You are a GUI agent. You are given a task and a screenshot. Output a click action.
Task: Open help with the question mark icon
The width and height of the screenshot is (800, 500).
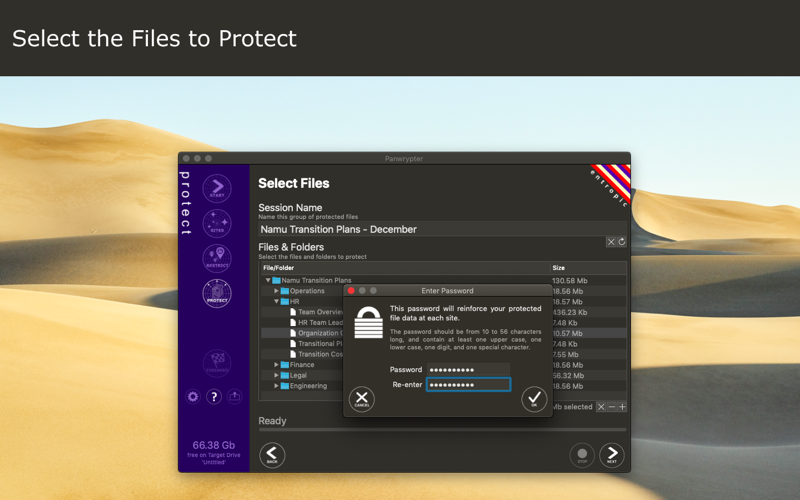[x=214, y=396]
